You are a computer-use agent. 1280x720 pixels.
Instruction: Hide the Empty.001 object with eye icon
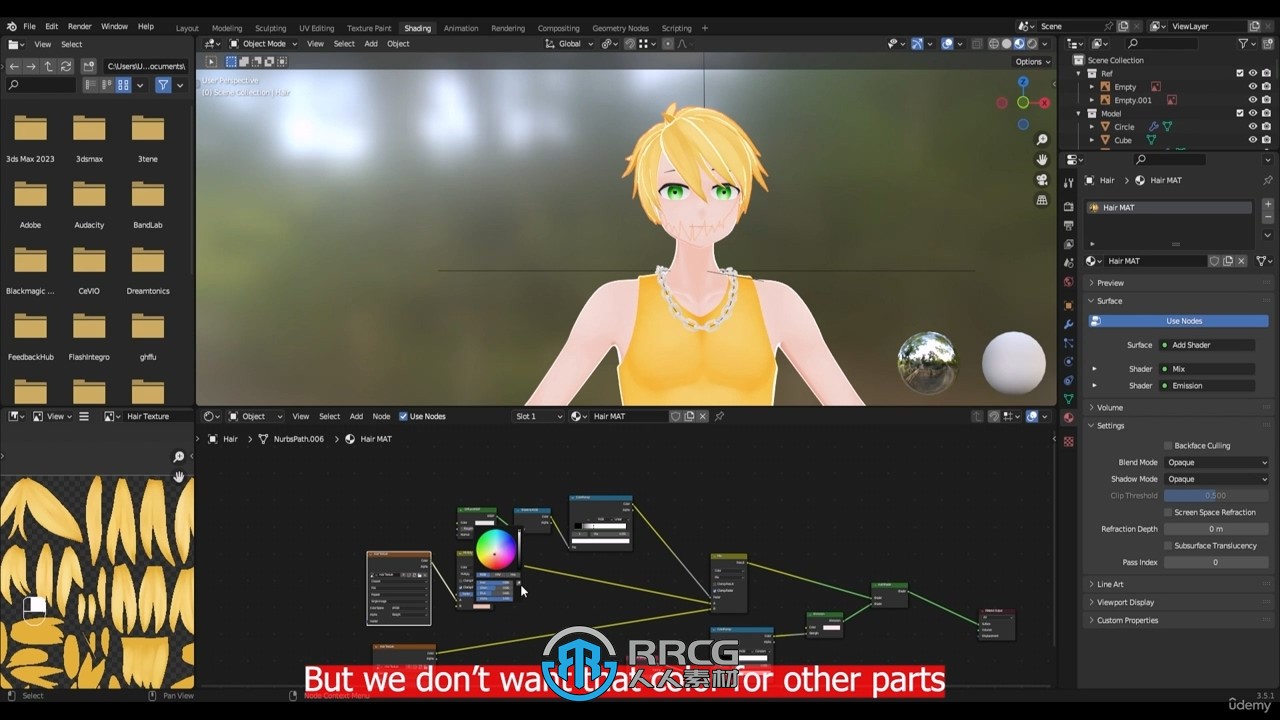(x=1252, y=100)
